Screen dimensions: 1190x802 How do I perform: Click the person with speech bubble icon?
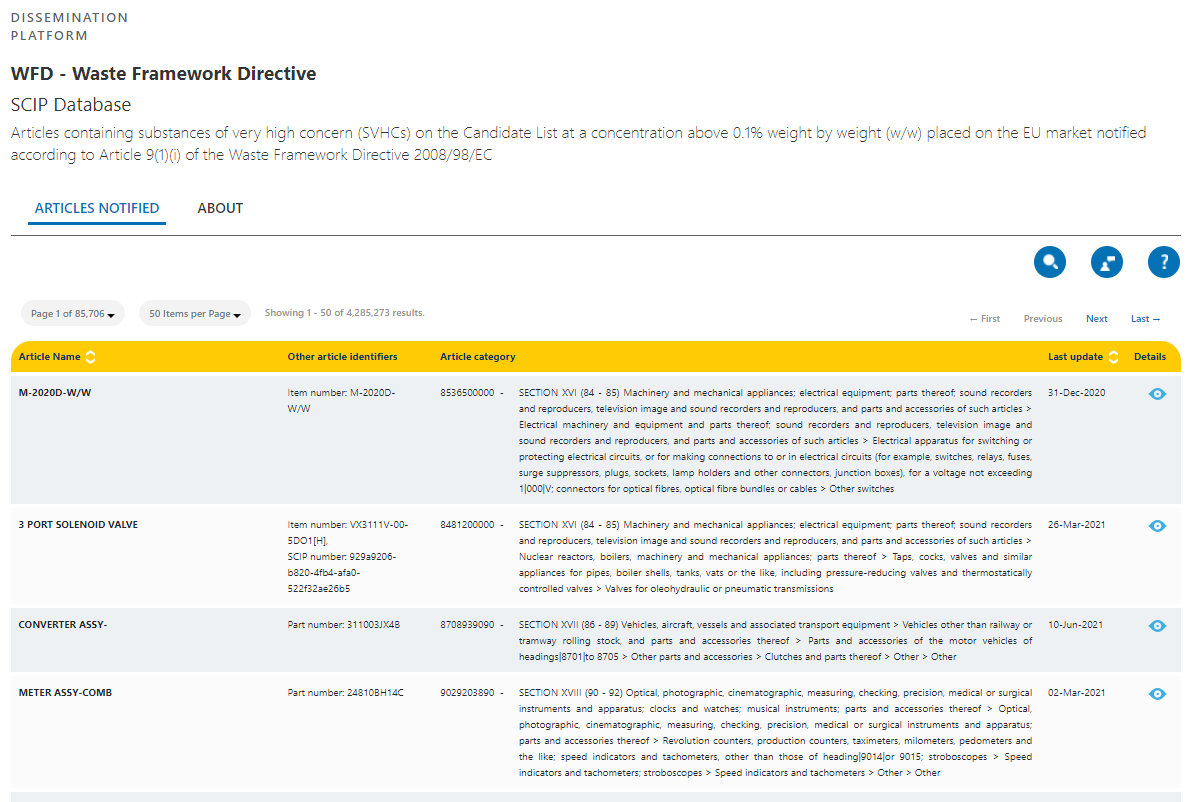[x=1107, y=263]
